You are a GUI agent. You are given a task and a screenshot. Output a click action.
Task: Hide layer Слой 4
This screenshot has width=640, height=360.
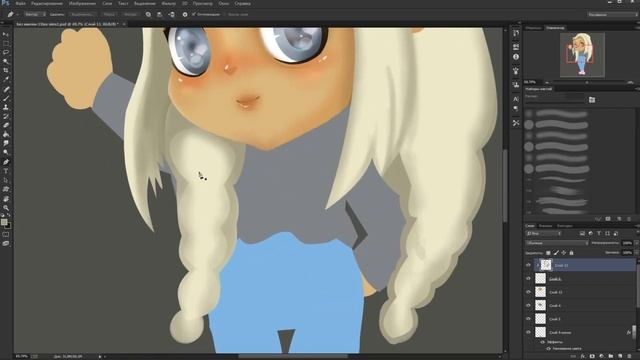(x=528, y=306)
